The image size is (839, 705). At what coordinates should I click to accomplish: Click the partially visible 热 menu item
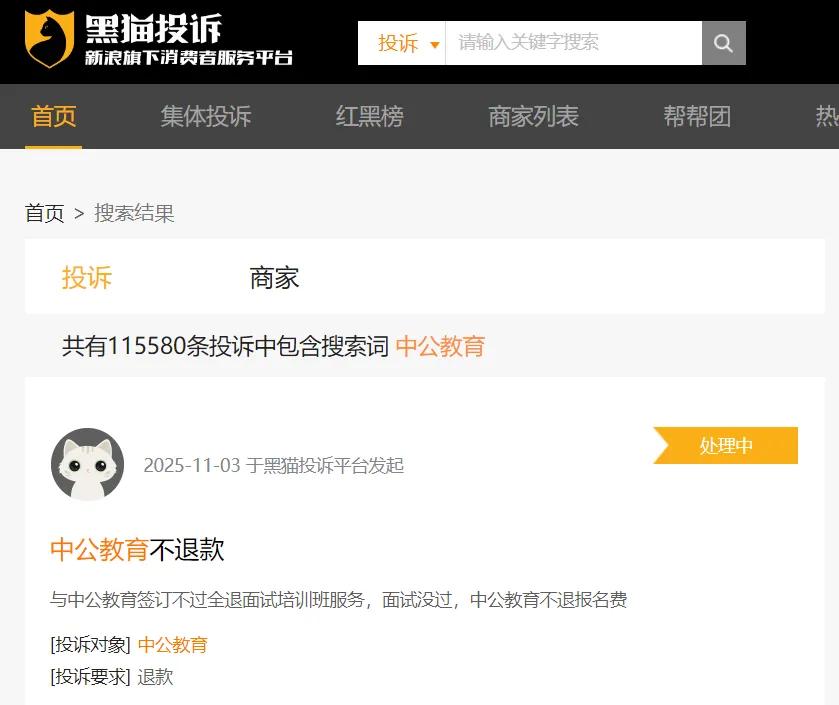coord(827,116)
